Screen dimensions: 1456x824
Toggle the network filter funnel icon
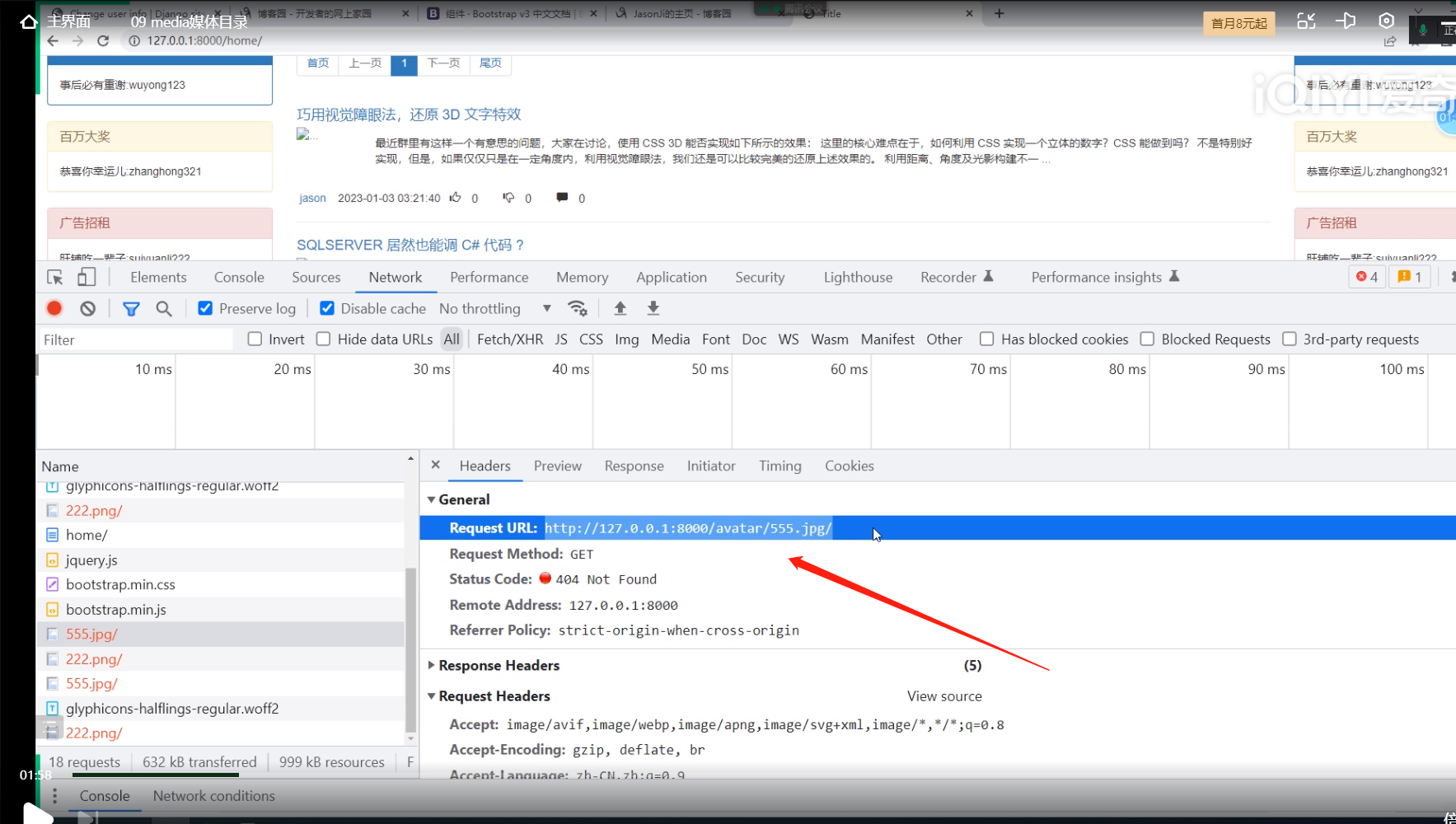pyautogui.click(x=130, y=308)
